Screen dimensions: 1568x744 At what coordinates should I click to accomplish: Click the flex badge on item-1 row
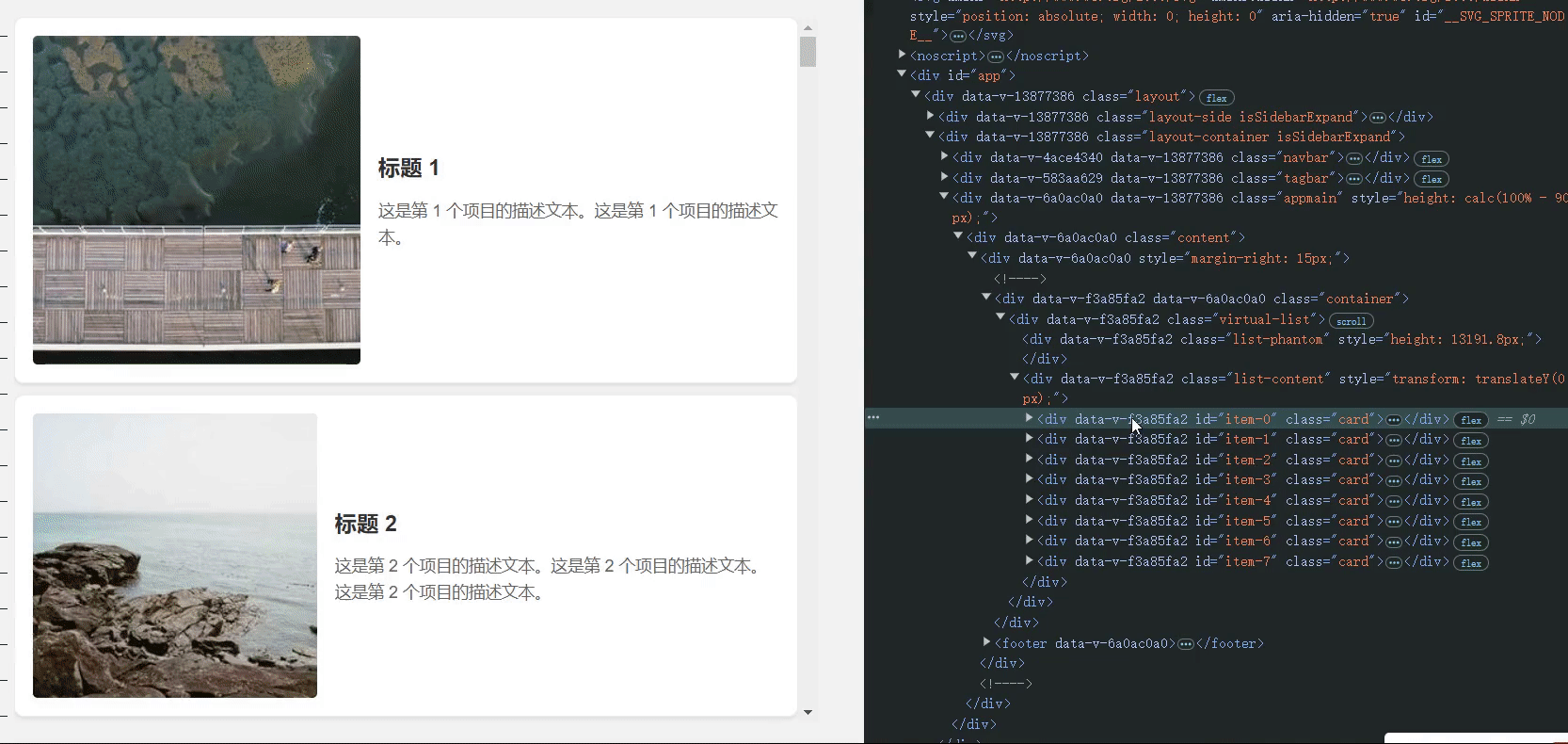click(x=1471, y=440)
